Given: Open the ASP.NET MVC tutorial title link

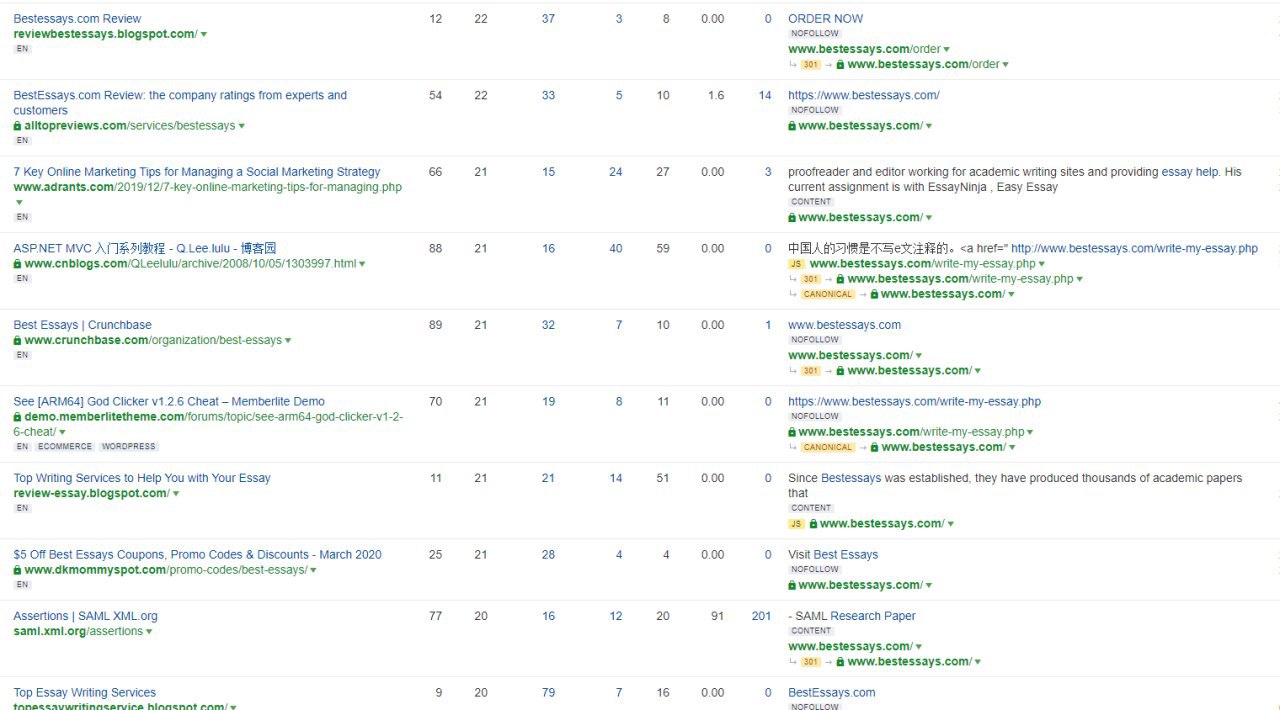Looking at the screenshot, I should coord(145,248).
